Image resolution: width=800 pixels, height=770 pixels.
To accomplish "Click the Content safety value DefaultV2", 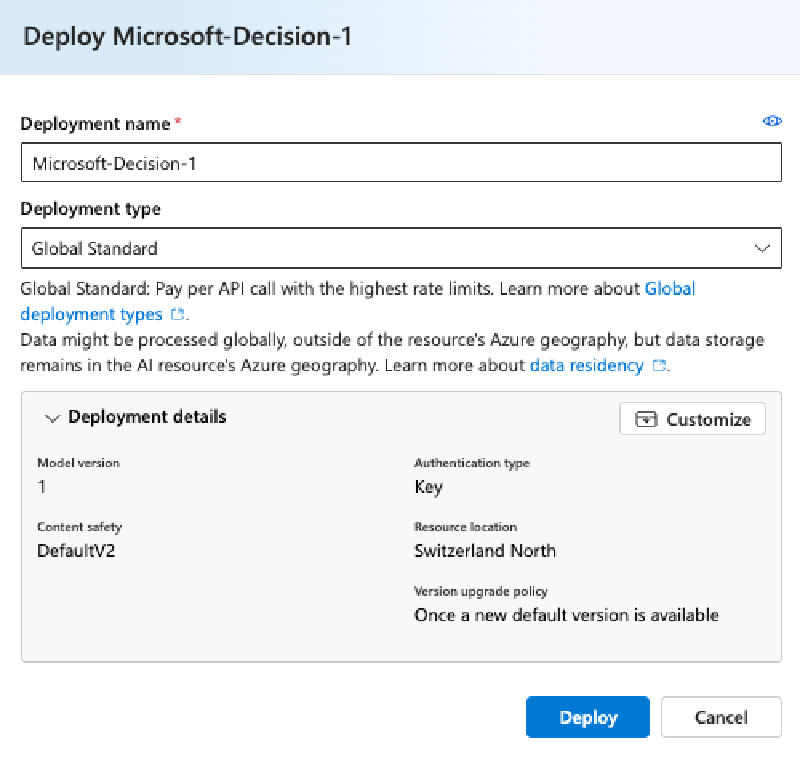I will click(76, 551).
